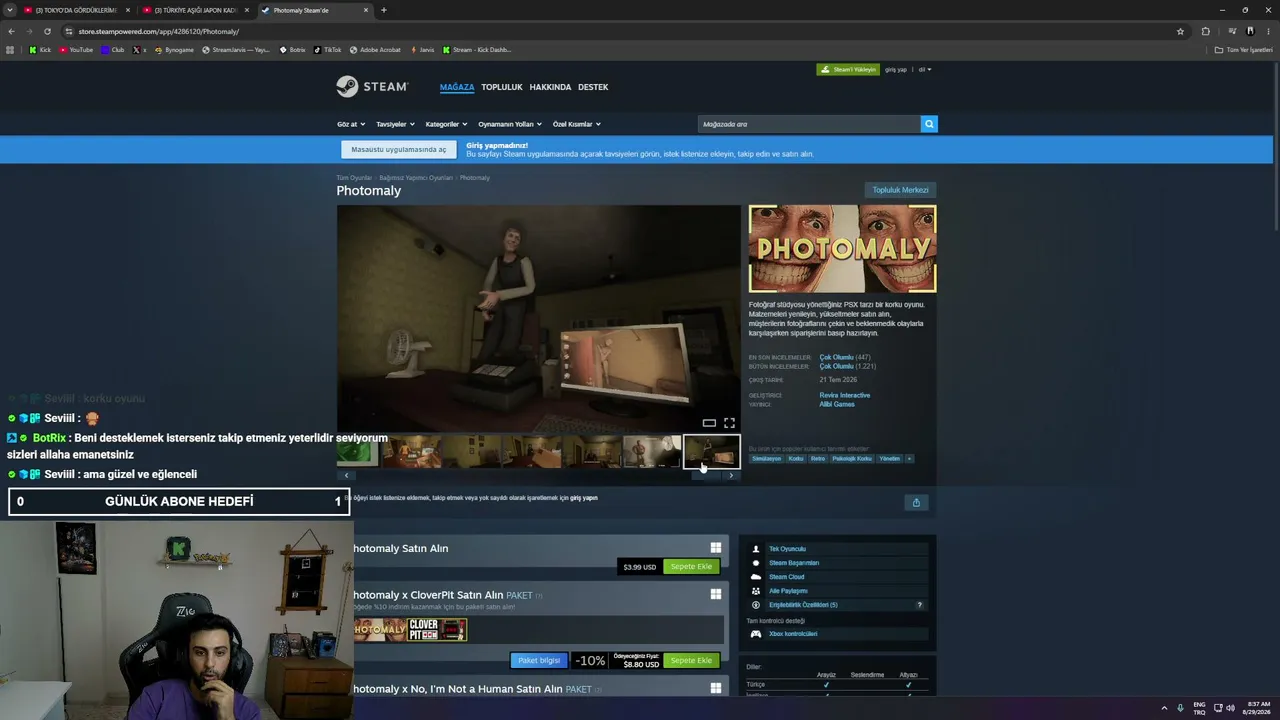Viewport: 1280px width, 720px height.
Task: Open the TOPLULUK menu item
Action: coord(502,87)
